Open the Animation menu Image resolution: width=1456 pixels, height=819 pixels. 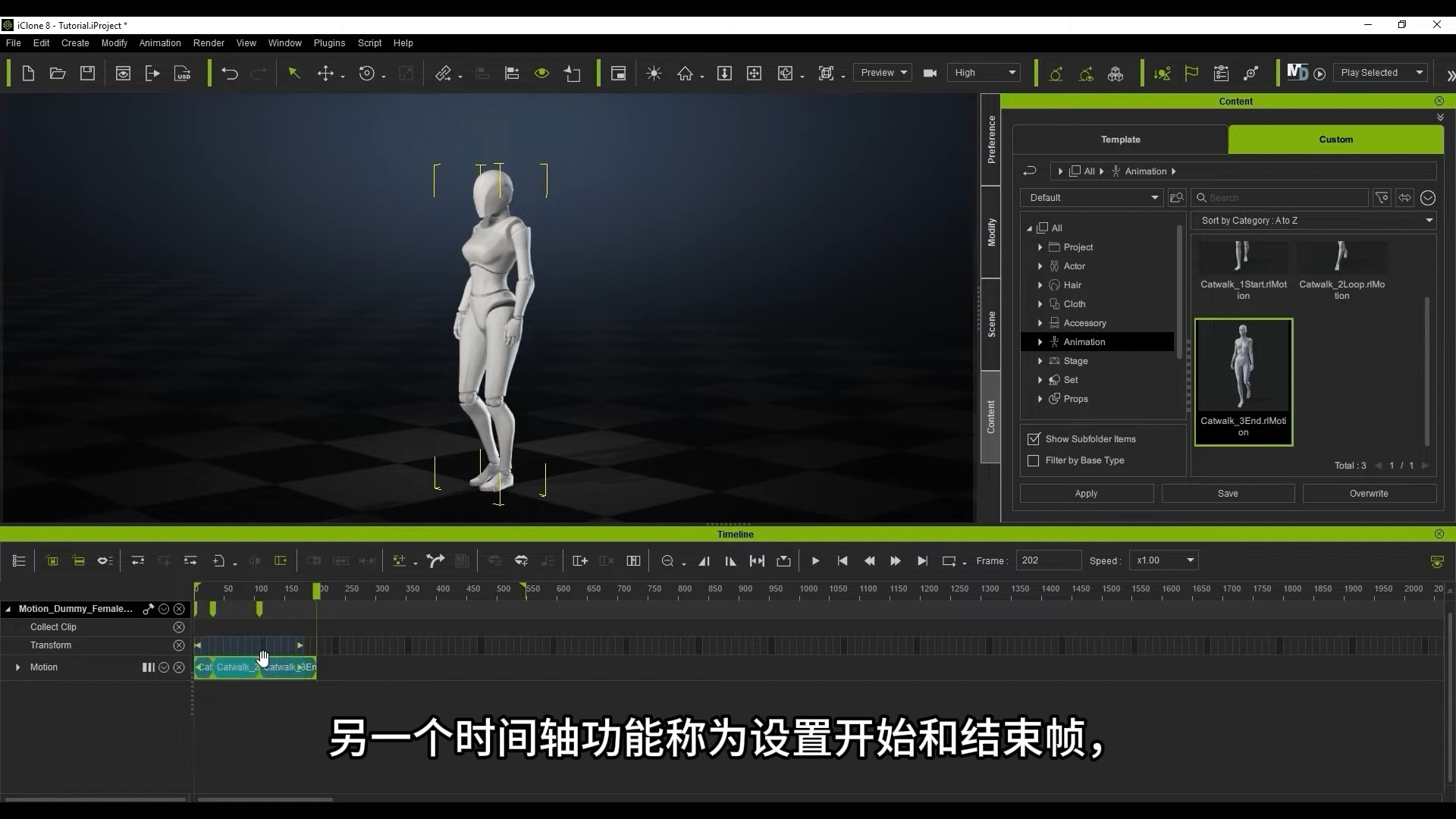pyautogui.click(x=159, y=43)
